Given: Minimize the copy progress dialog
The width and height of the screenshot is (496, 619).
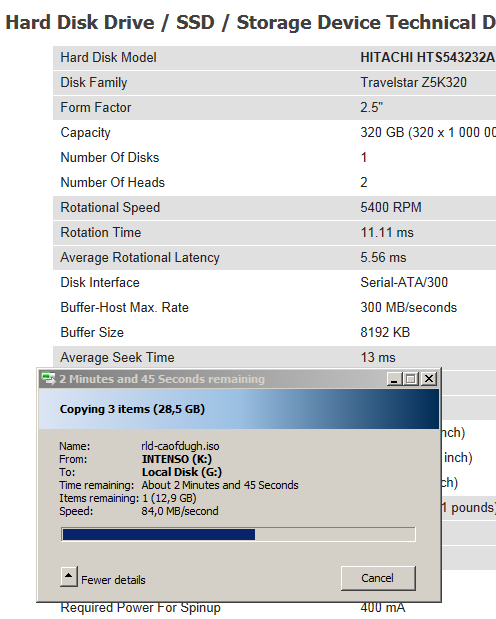Looking at the screenshot, I should 394,379.
